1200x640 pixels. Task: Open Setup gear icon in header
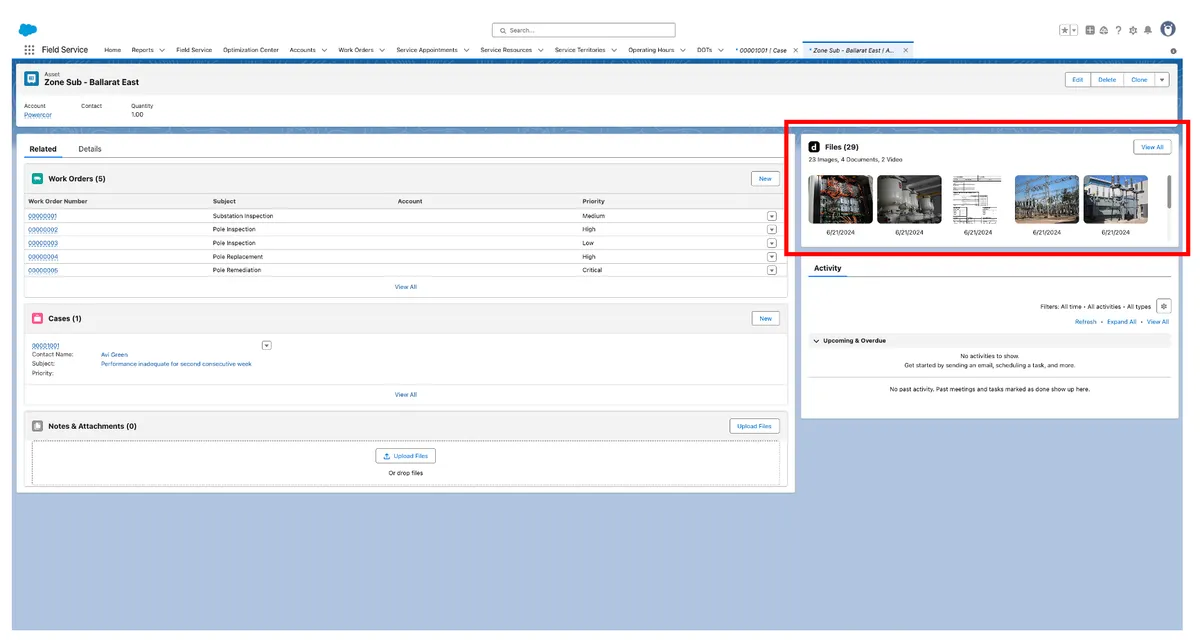pyautogui.click(x=1133, y=30)
